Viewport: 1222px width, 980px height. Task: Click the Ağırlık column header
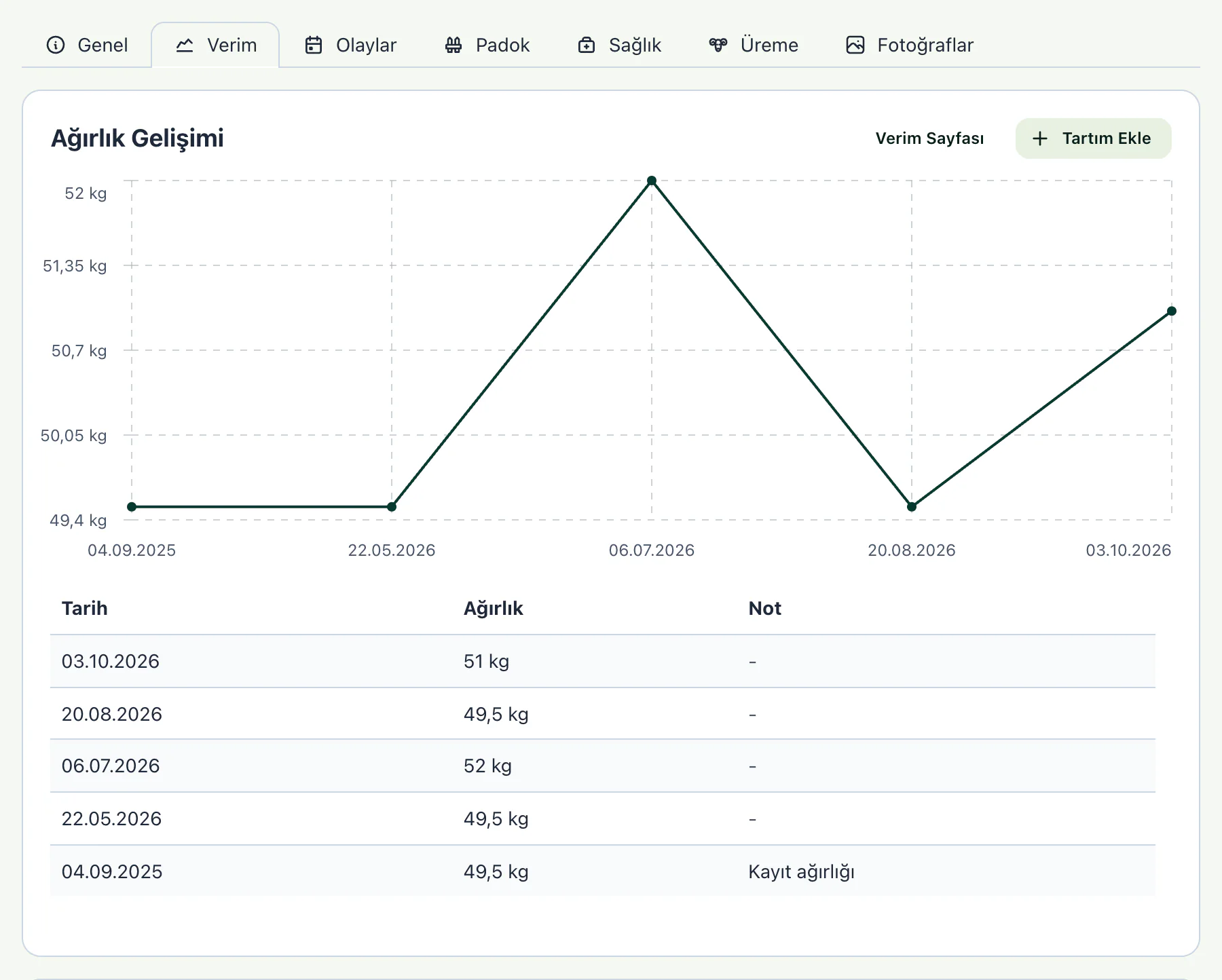(494, 608)
